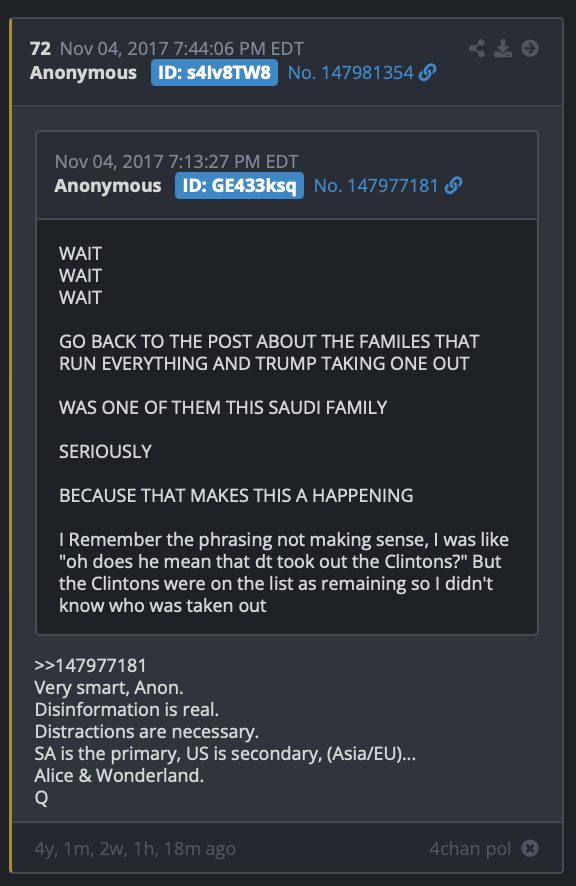Click the chain link icon beside No. 147981354
This screenshot has width=576, height=886.
click(427, 72)
